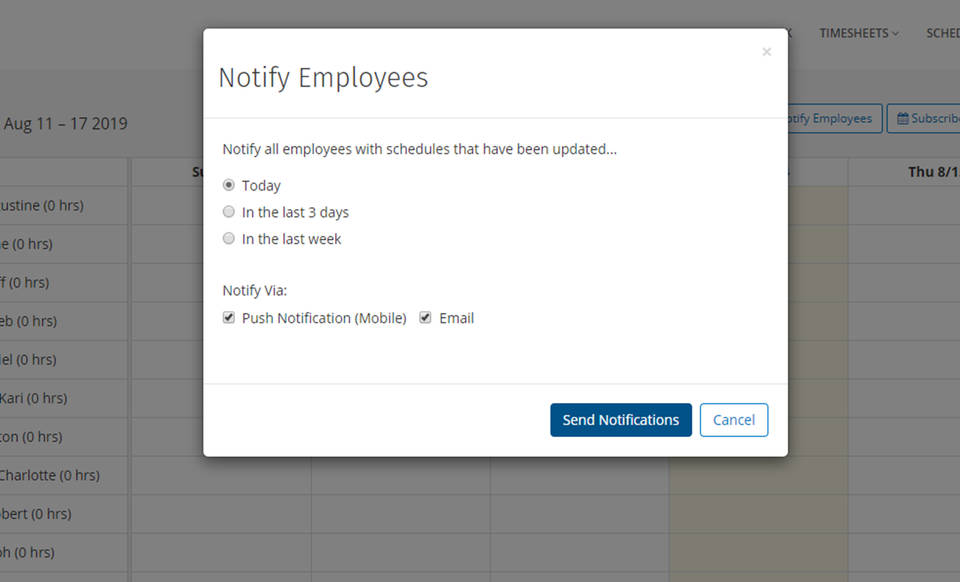Select the obert (0 hrs) employee row

tap(36, 513)
